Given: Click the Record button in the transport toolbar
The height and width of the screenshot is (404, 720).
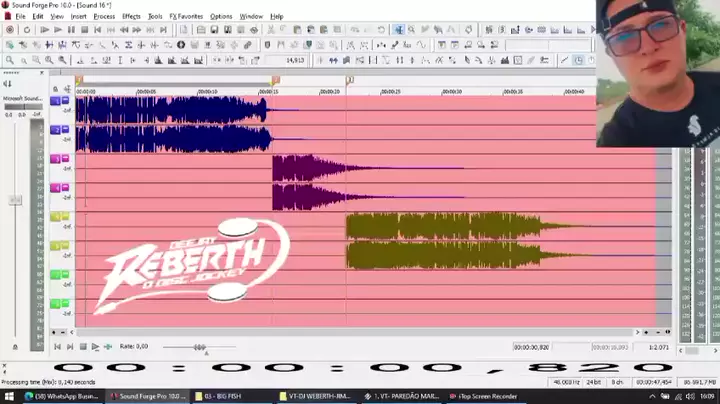Looking at the screenshot, I should tap(10, 30).
